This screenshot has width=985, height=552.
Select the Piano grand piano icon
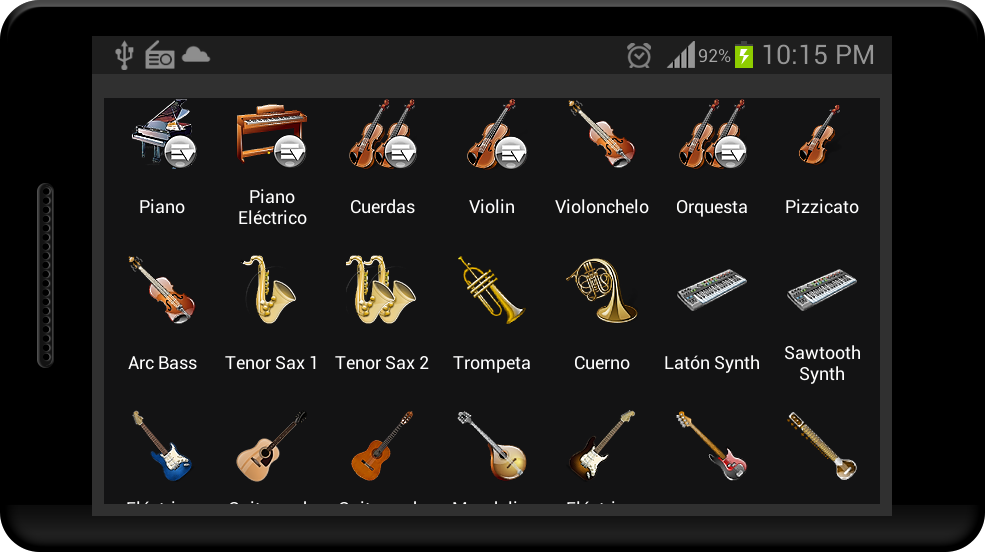pyautogui.click(x=163, y=133)
